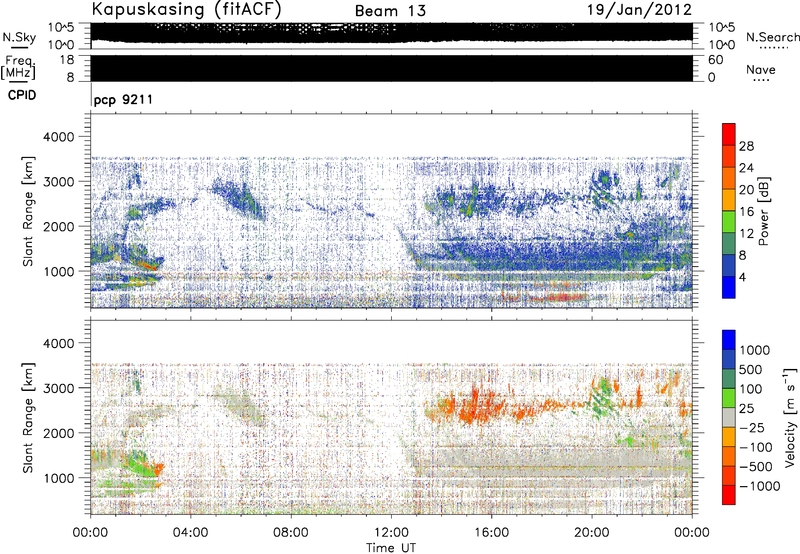Click the Slant Range label of velocity panel

click(28, 418)
